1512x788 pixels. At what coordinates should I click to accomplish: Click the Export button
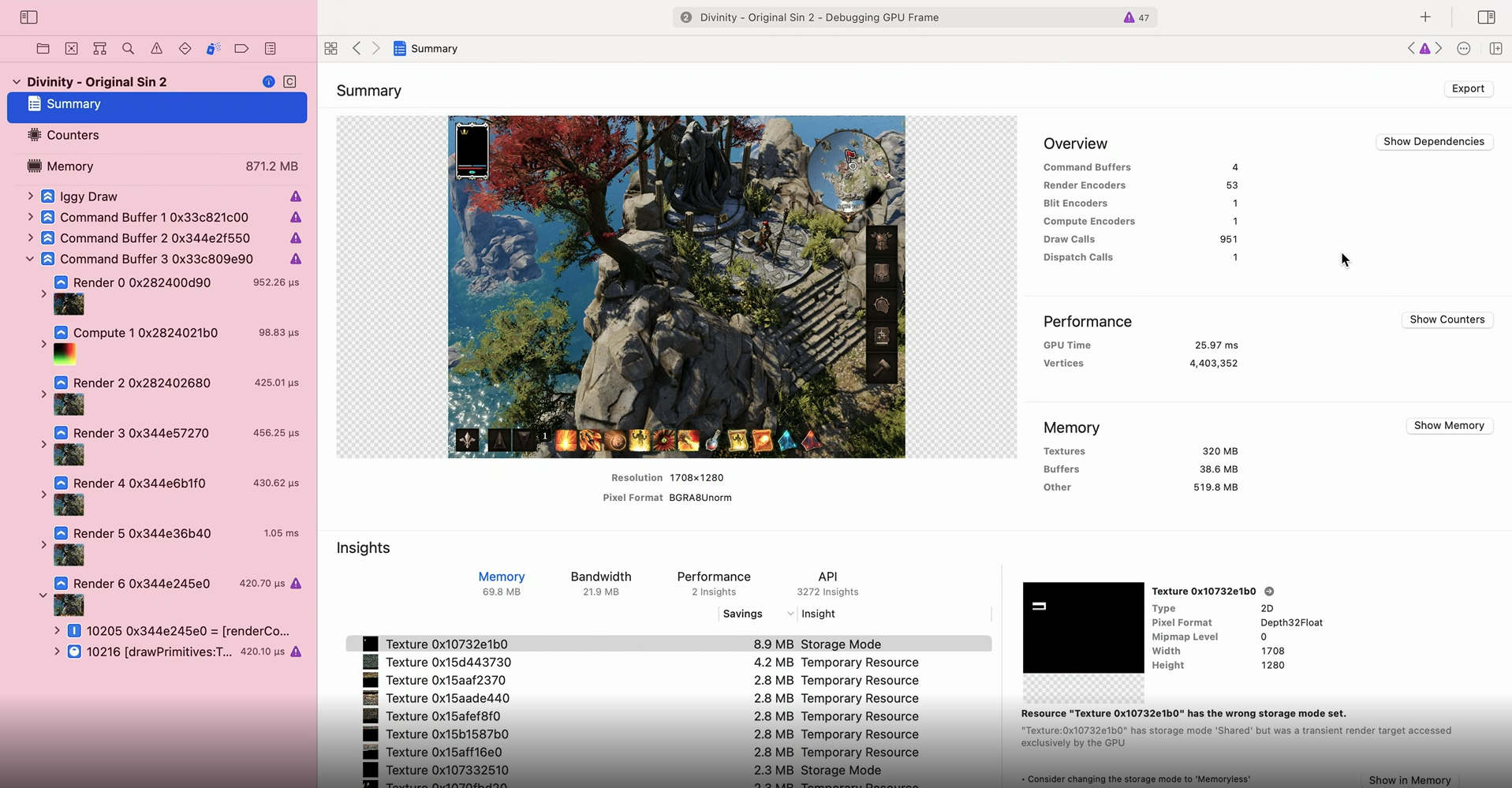point(1468,88)
